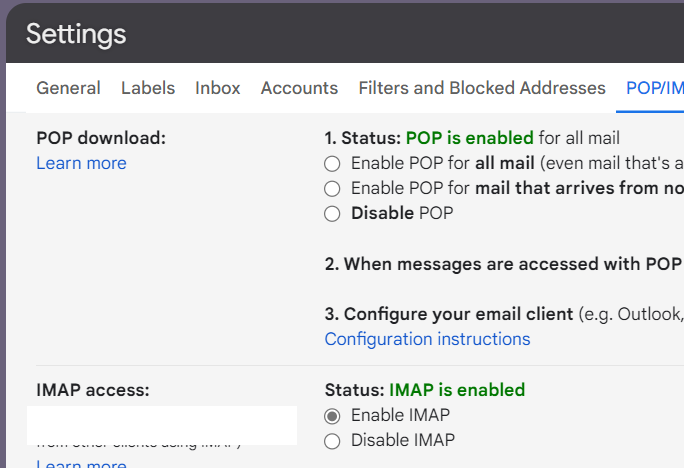Click the Configure your email client text
The image size is (684, 468).
(x=458, y=314)
